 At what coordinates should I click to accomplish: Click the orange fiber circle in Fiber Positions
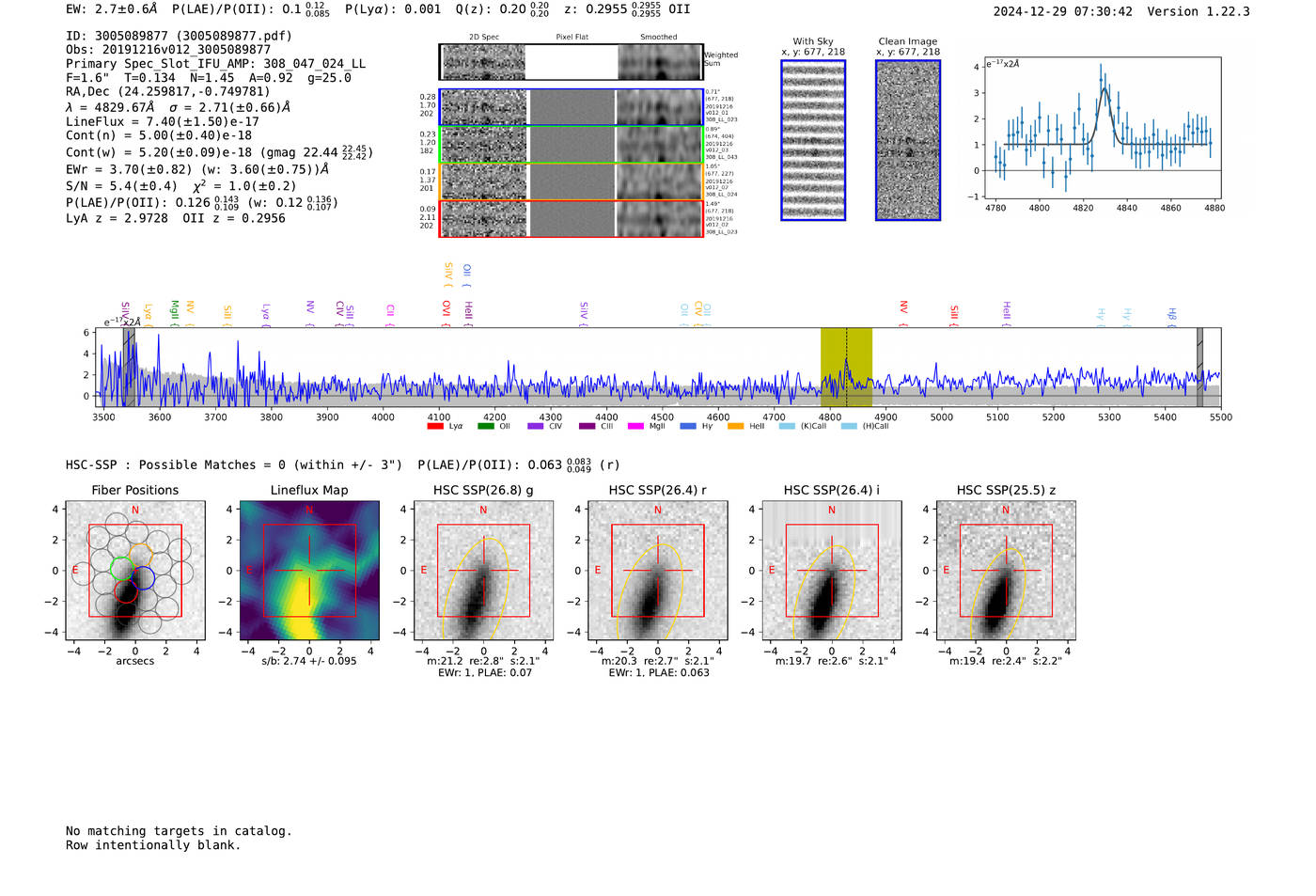click(x=139, y=555)
